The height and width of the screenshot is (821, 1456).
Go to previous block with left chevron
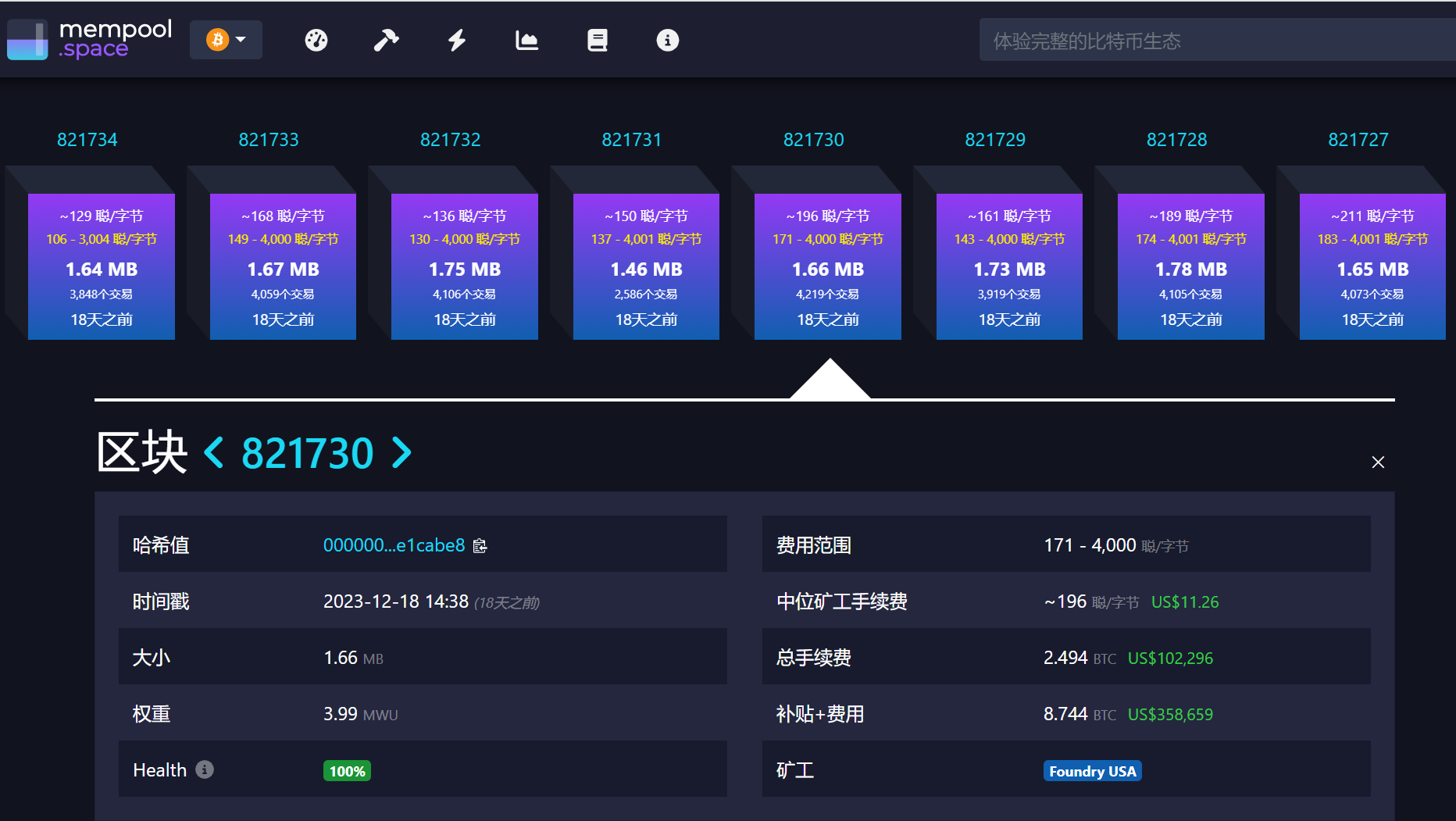coord(214,452)
